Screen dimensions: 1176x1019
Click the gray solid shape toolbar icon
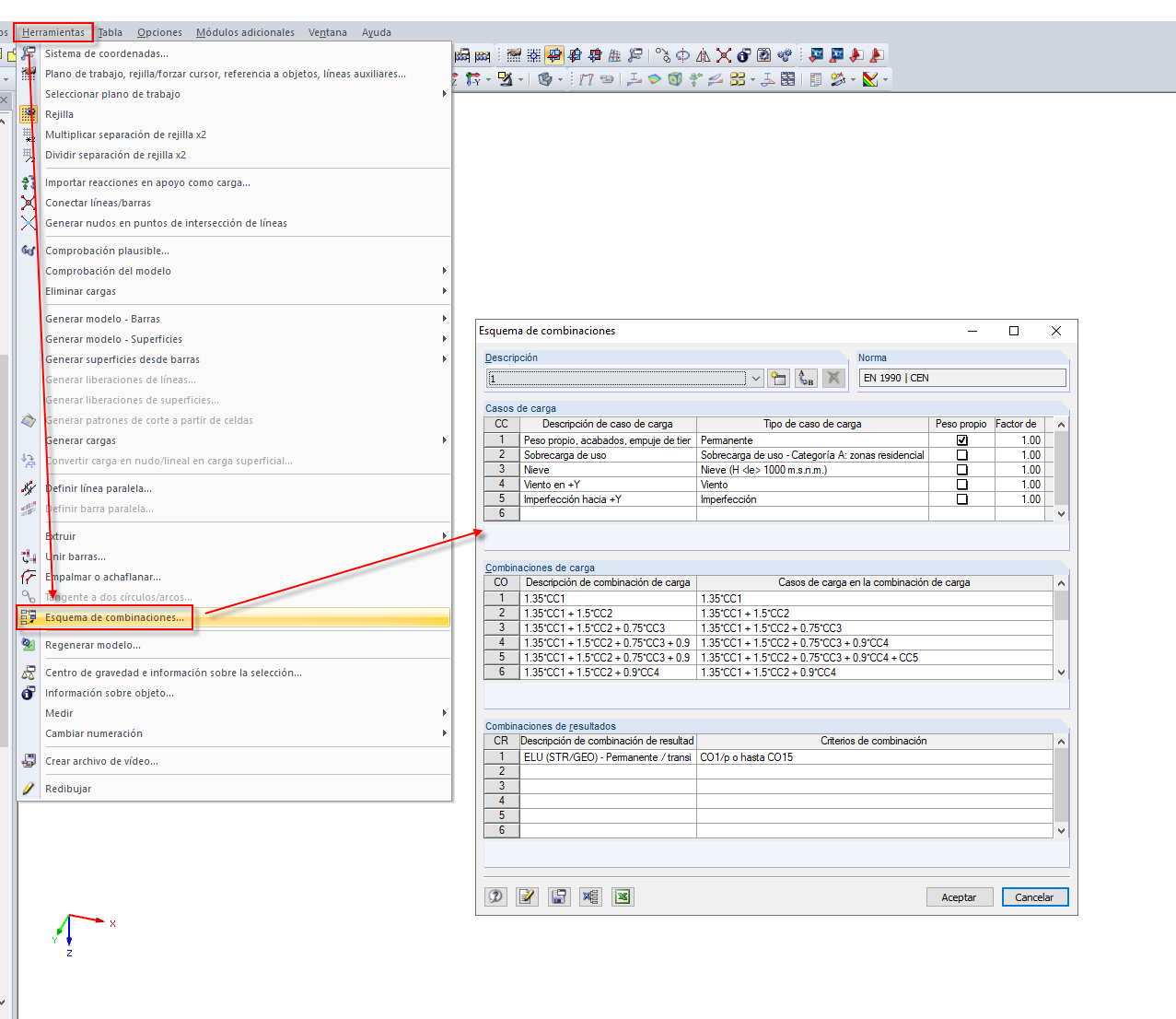click(x=545, y=79)
